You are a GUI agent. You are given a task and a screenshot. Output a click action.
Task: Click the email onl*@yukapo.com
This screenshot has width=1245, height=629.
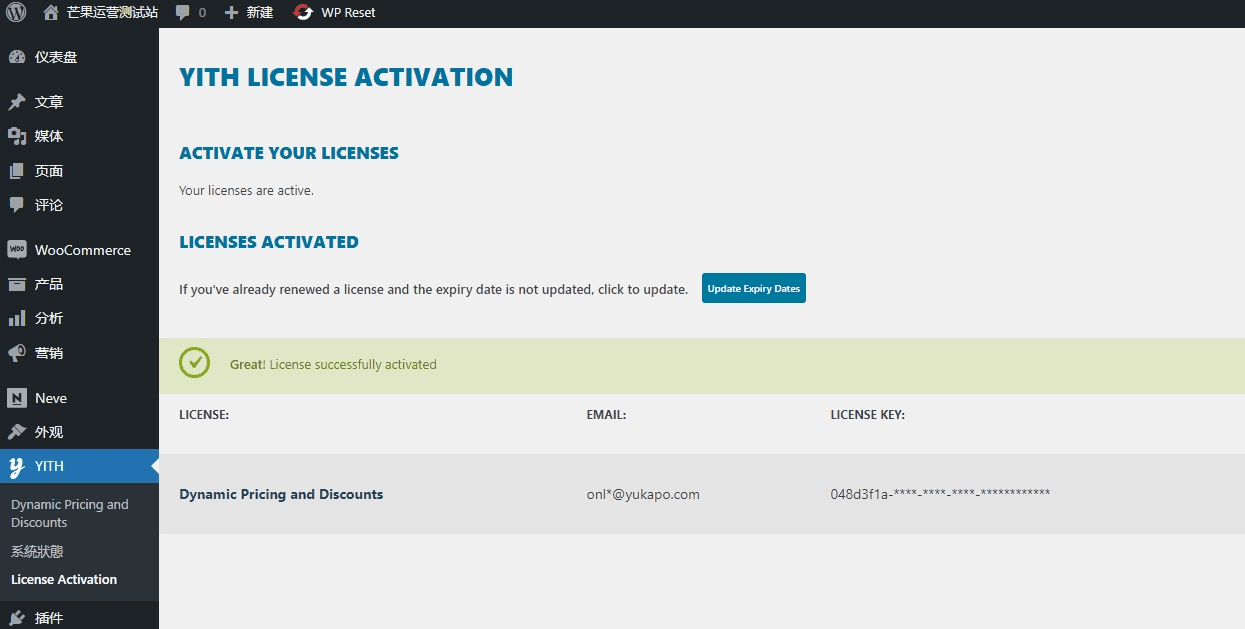[643, 494]
